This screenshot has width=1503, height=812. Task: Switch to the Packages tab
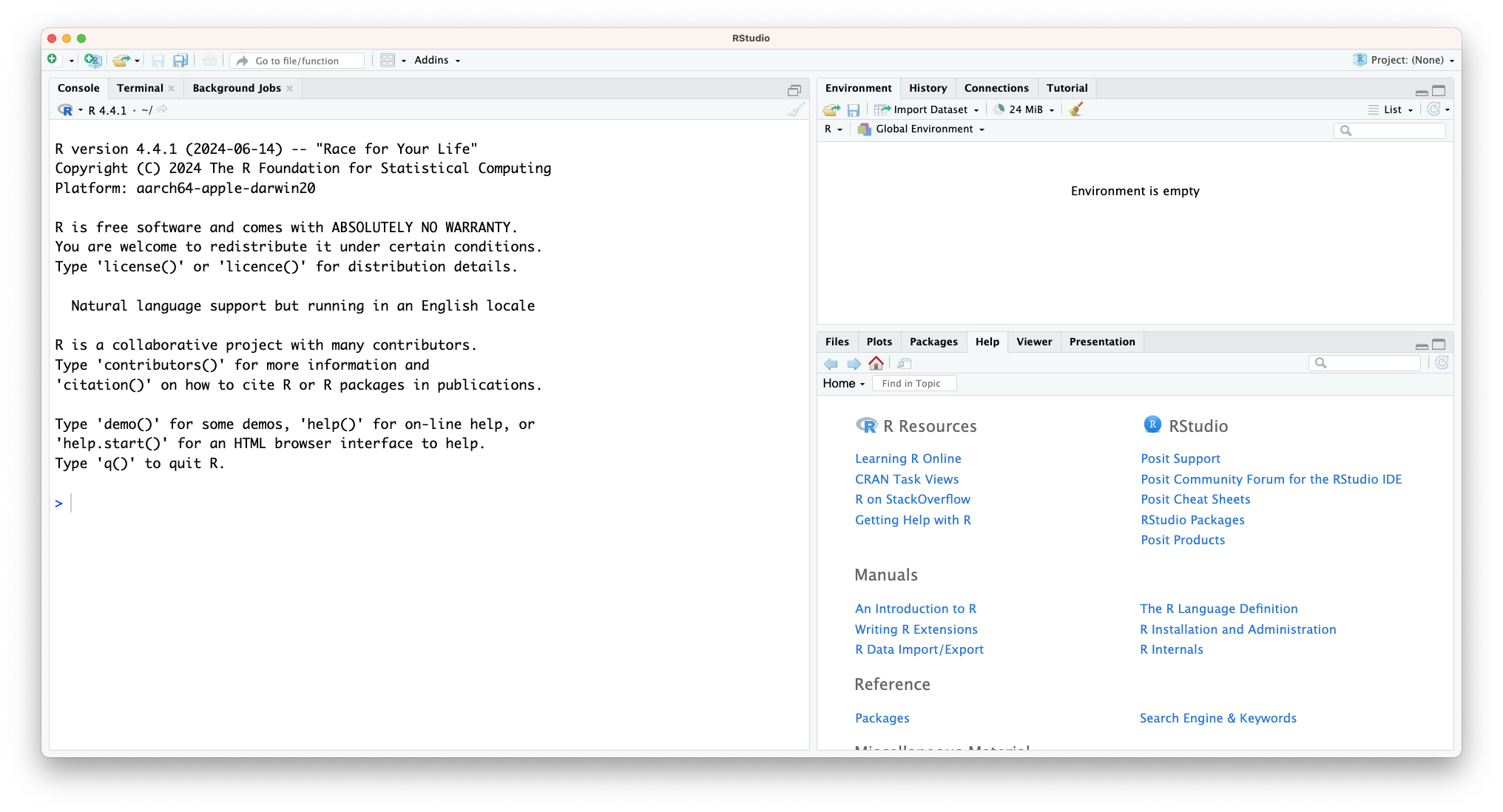coord(933,342)
